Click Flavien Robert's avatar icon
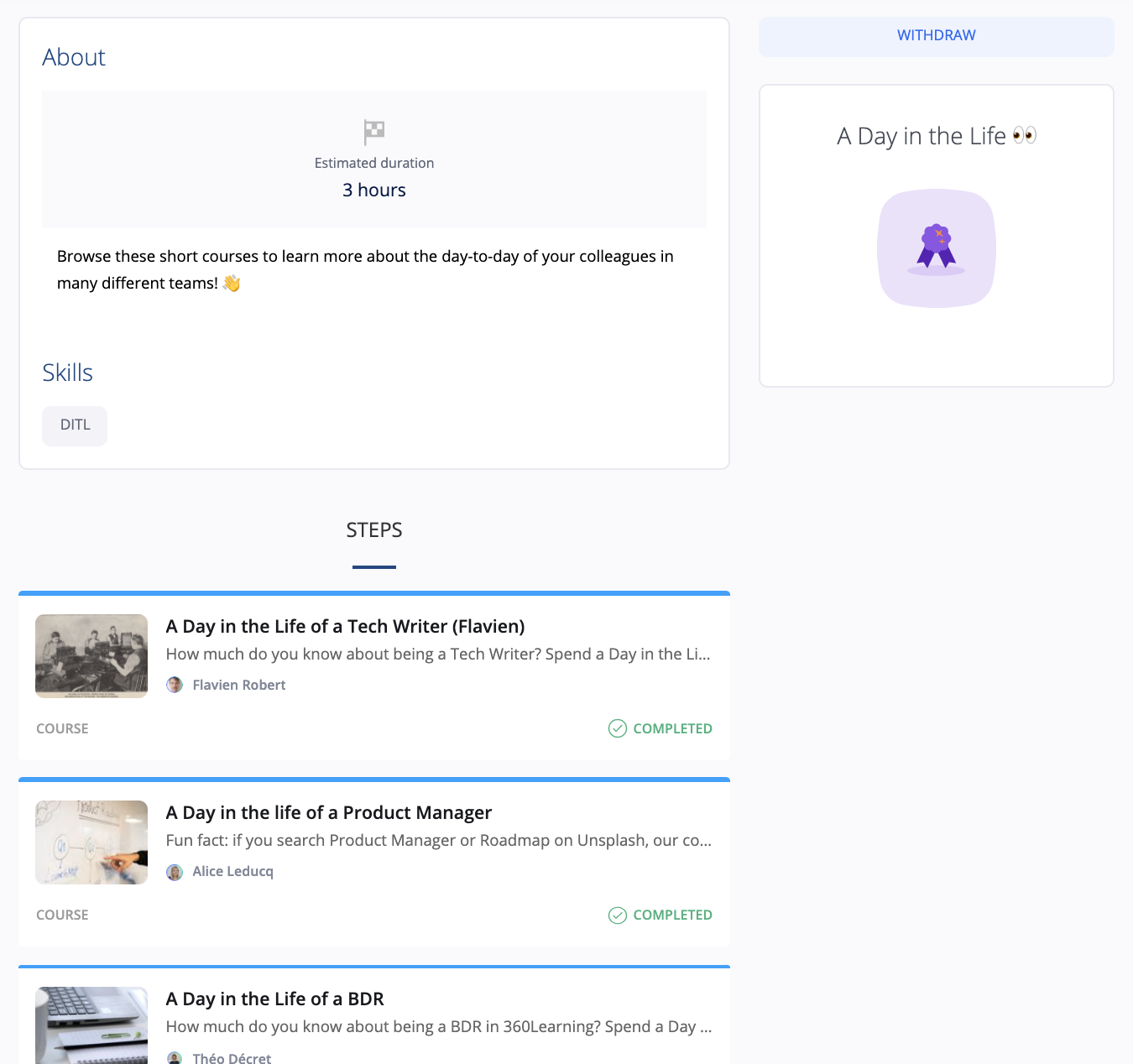 (x=175, y=685)
